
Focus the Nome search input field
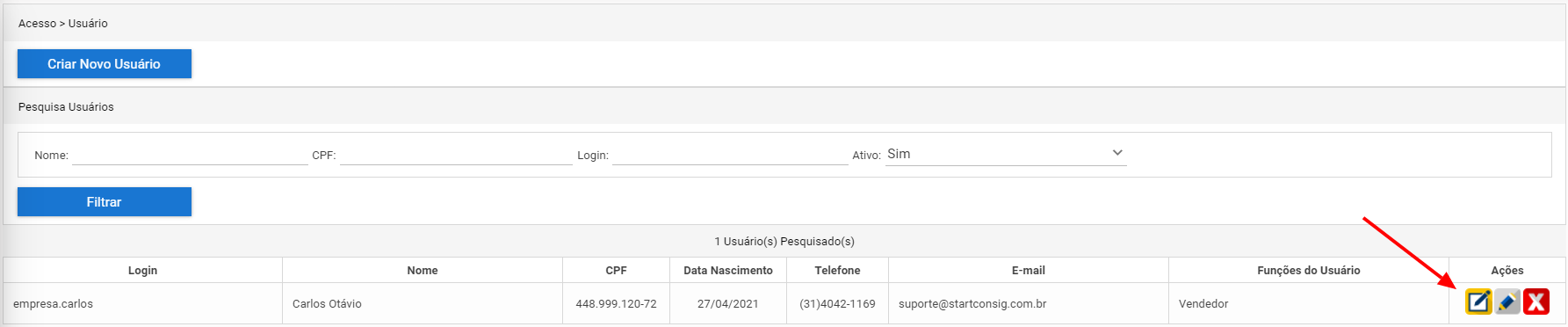coord(190,155)
